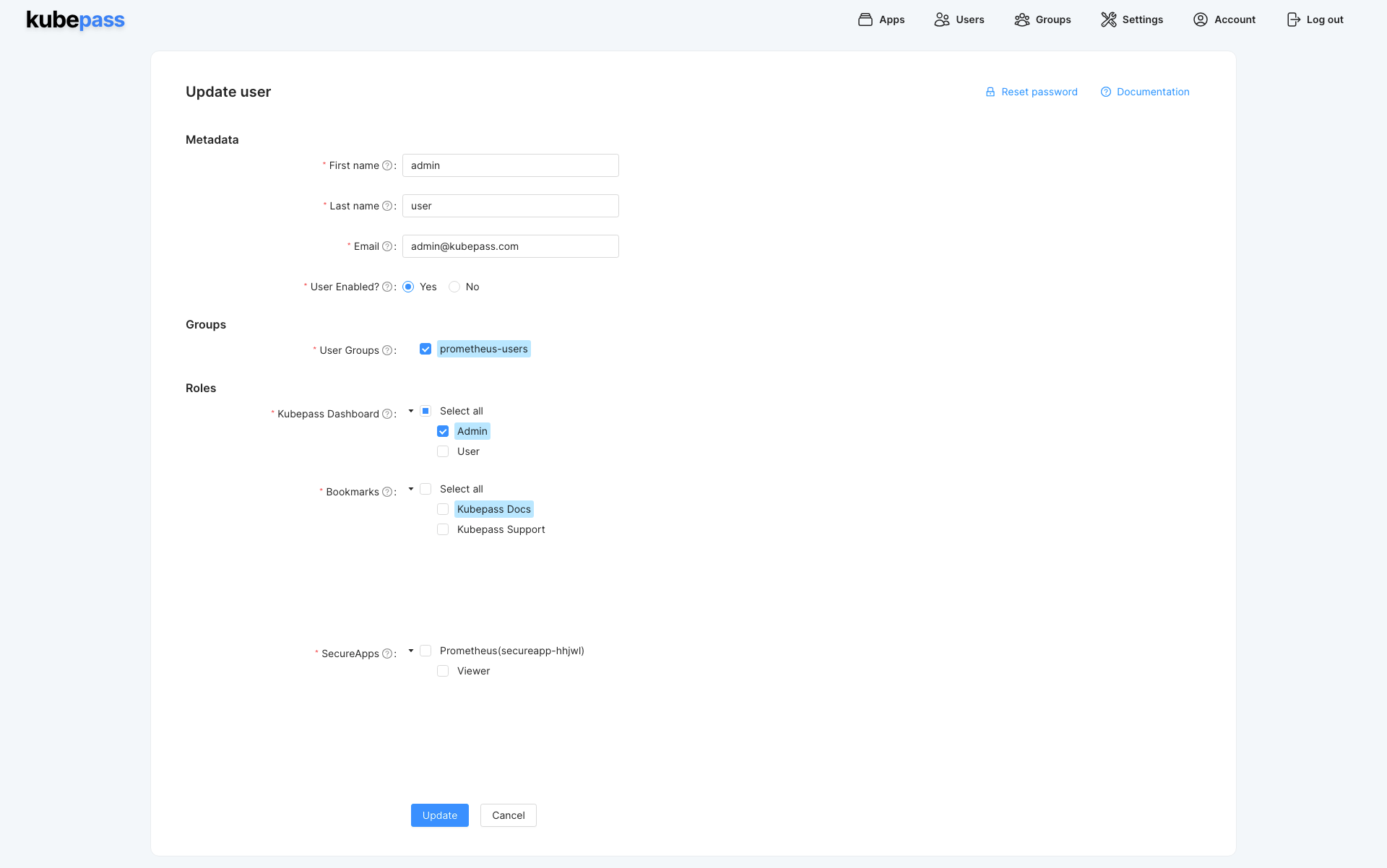1387x868 pixels.
Task: Open the Groups menu item
Action: [1052, 19]
